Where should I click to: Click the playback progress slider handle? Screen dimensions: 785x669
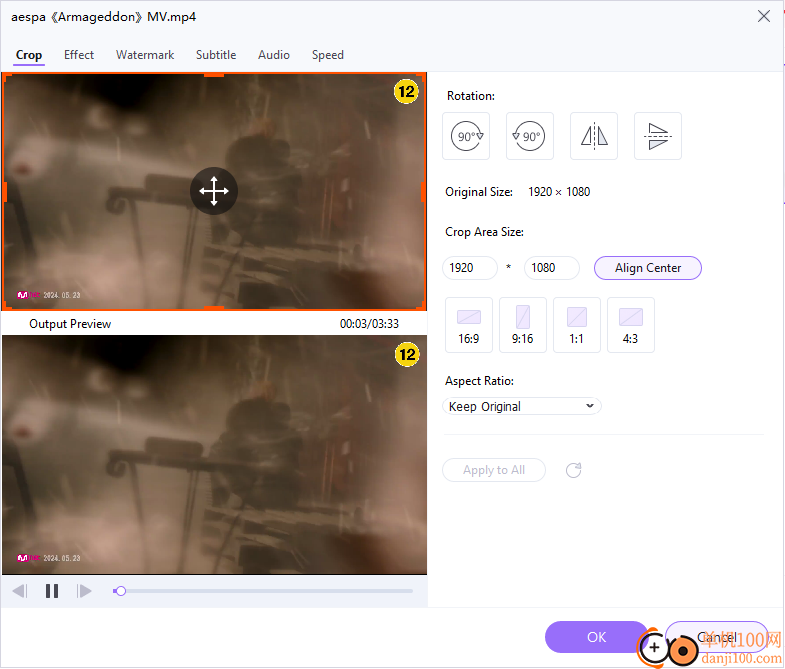point(120,591)
